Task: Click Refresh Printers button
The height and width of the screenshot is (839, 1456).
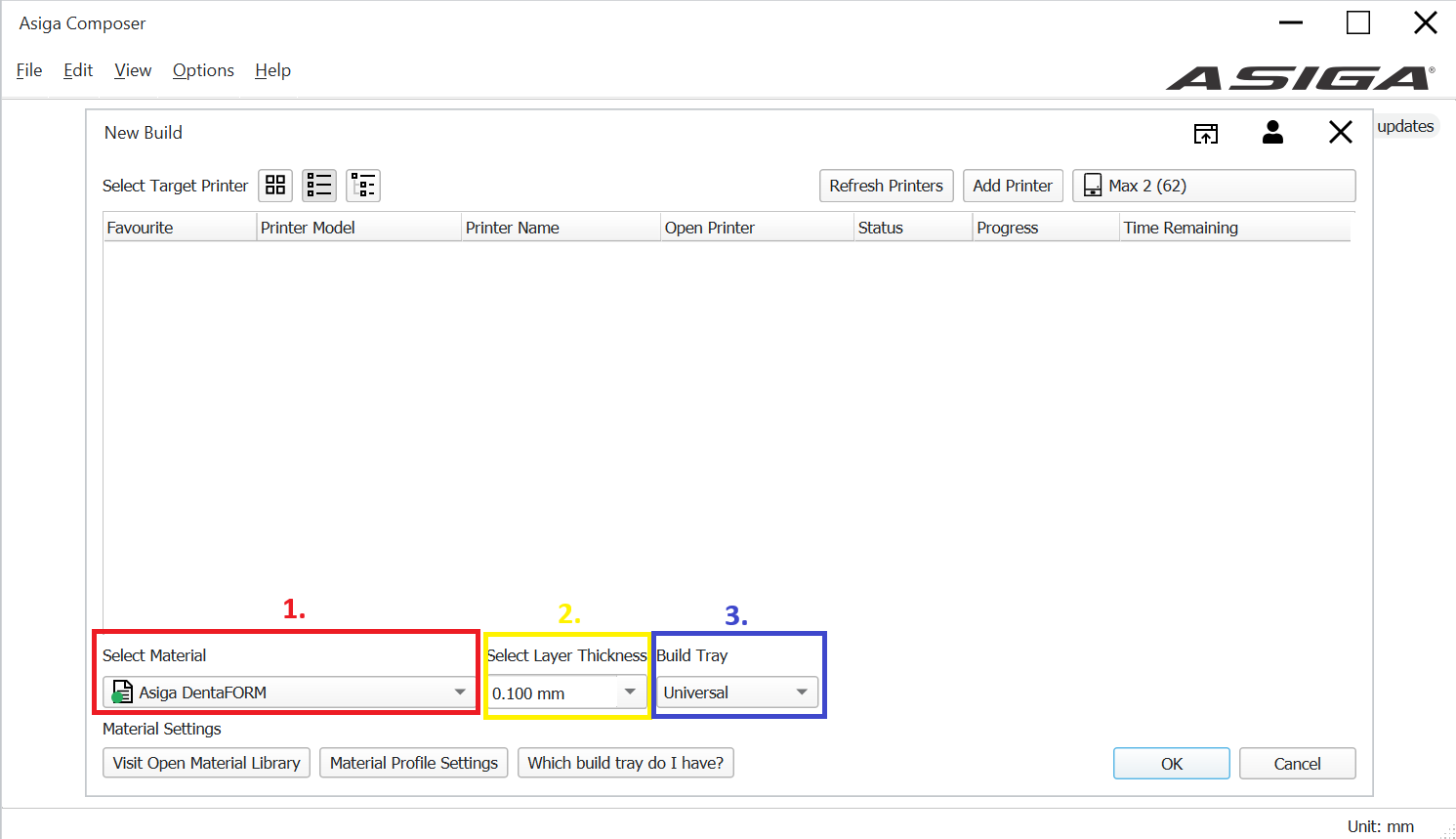Action: coord(887,186)
